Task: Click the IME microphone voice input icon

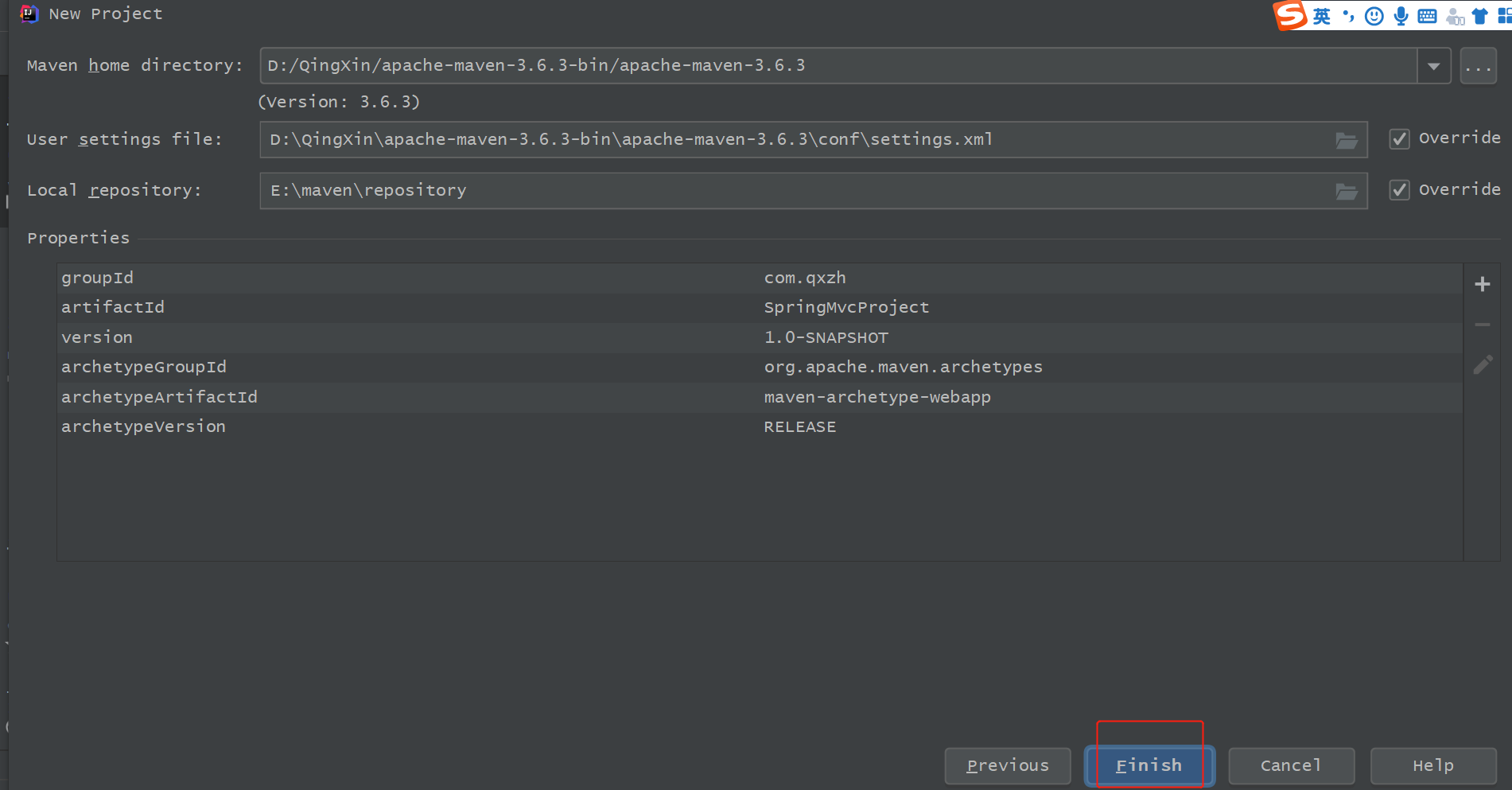Action: (1401, 17)
